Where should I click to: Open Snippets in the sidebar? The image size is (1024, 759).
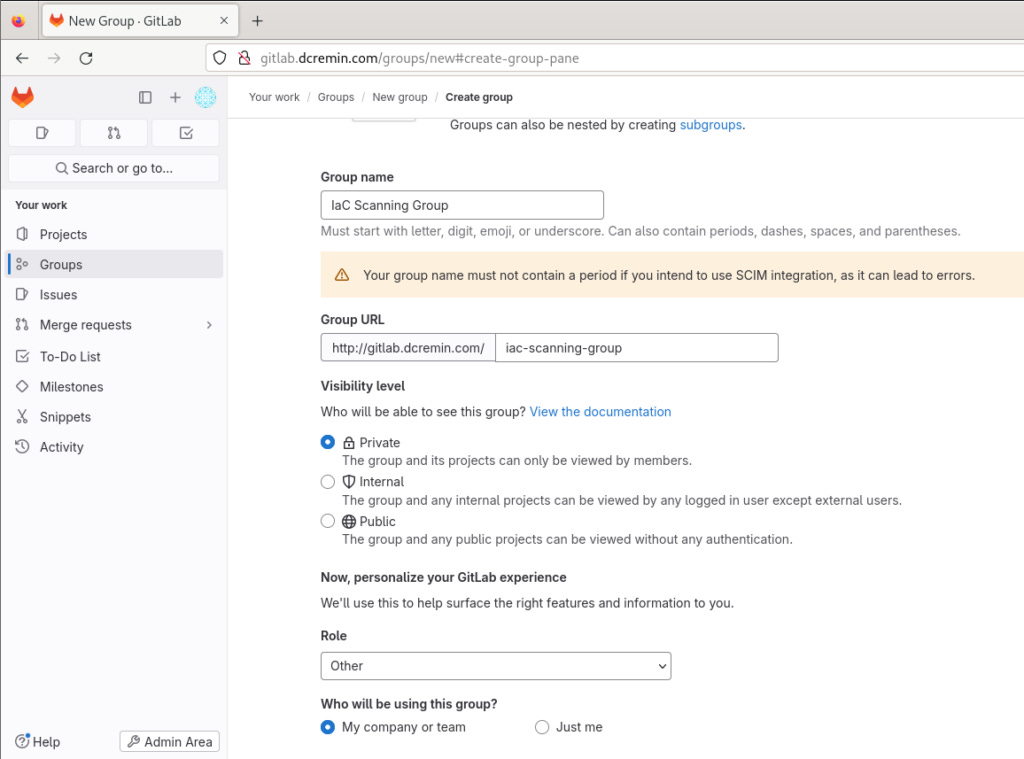pos(114,417)
